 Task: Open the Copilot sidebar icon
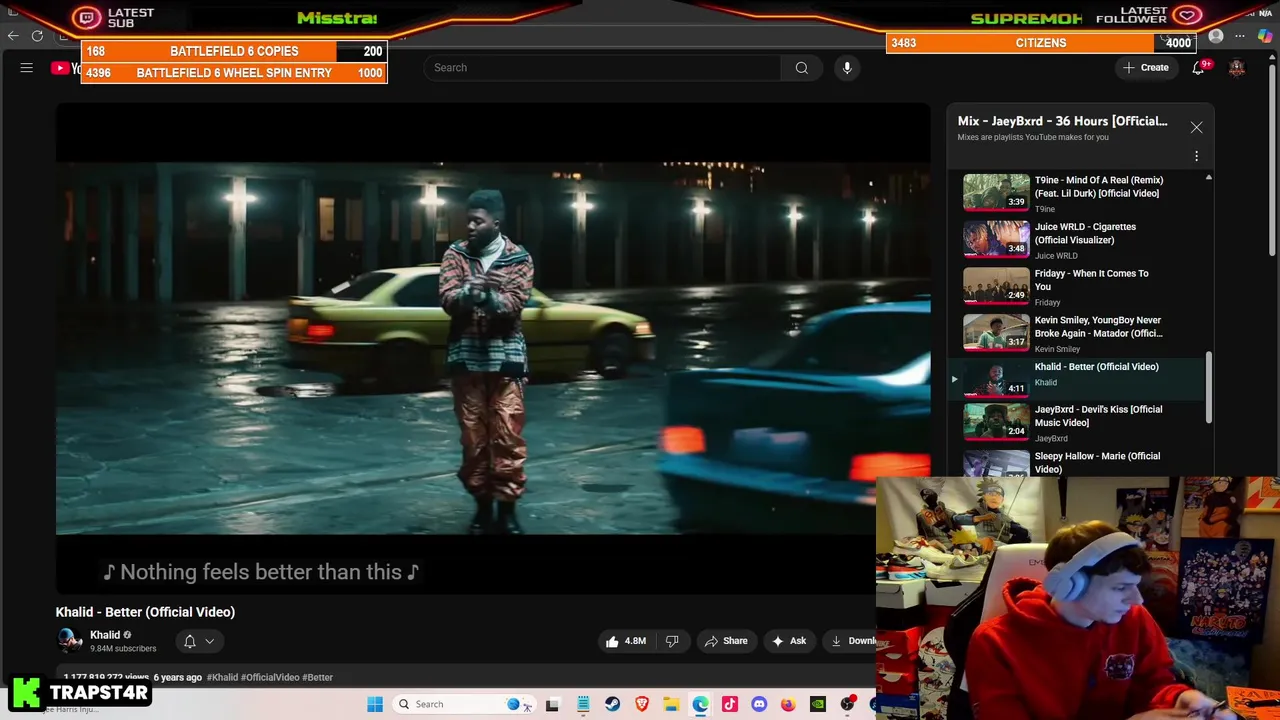[1265, 37]
